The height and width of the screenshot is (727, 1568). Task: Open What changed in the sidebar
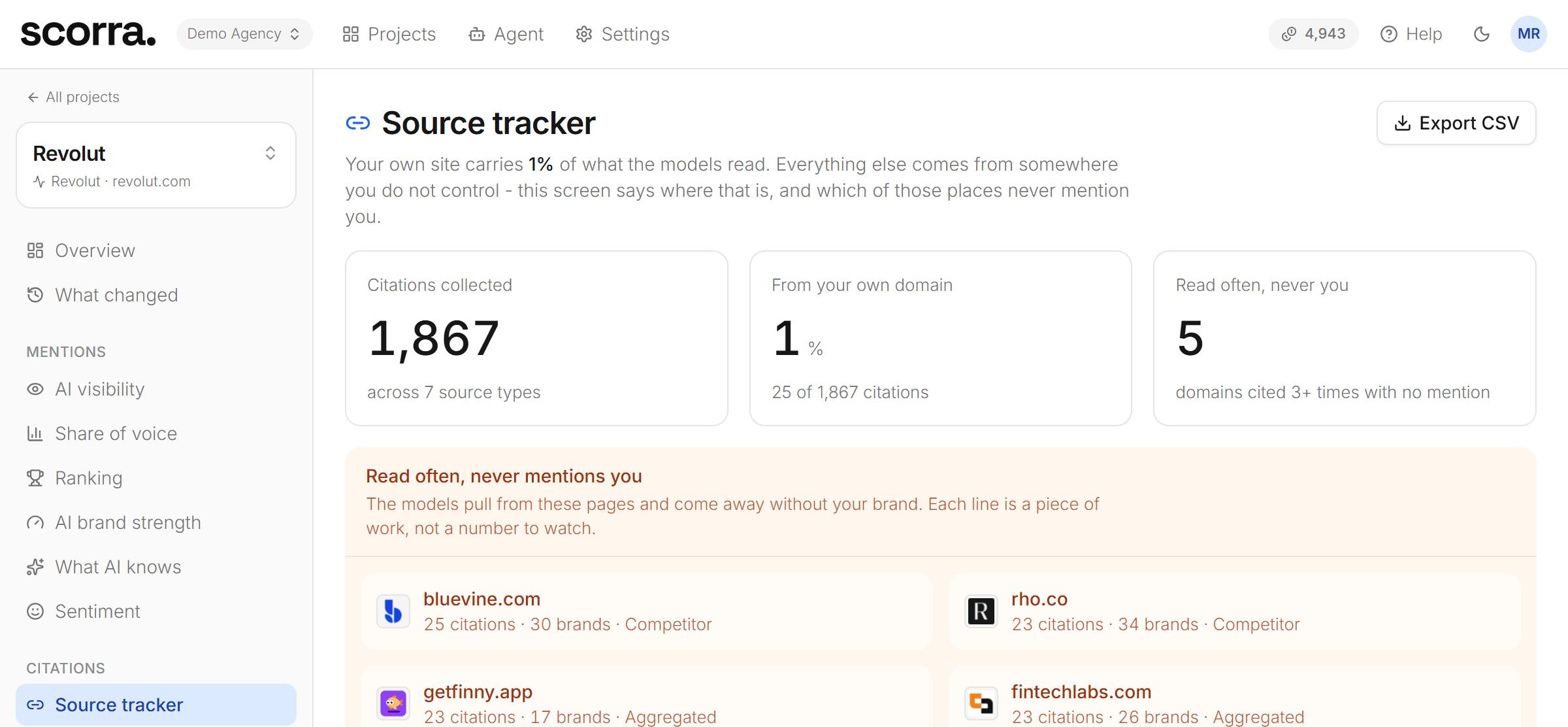pos(156,296)
